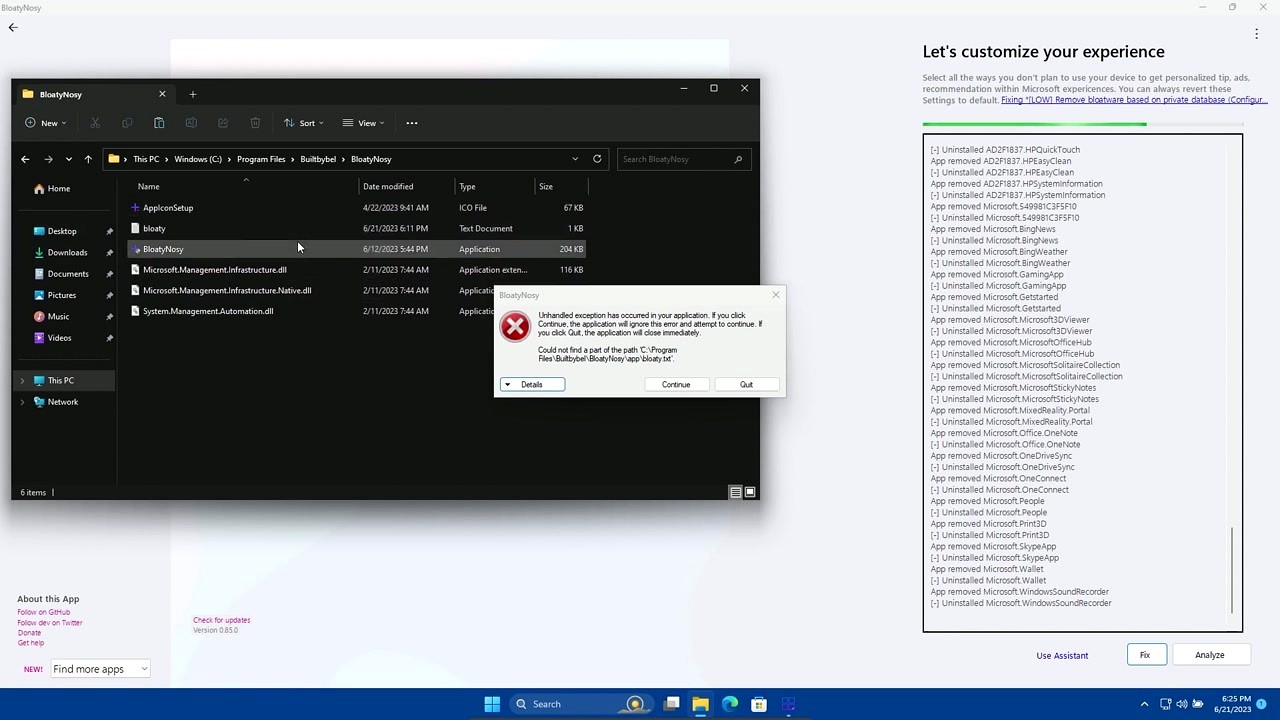1280x720 pixels.
Task: Select the Cut icon in Explorer toolbar
Action: (95, 122)
